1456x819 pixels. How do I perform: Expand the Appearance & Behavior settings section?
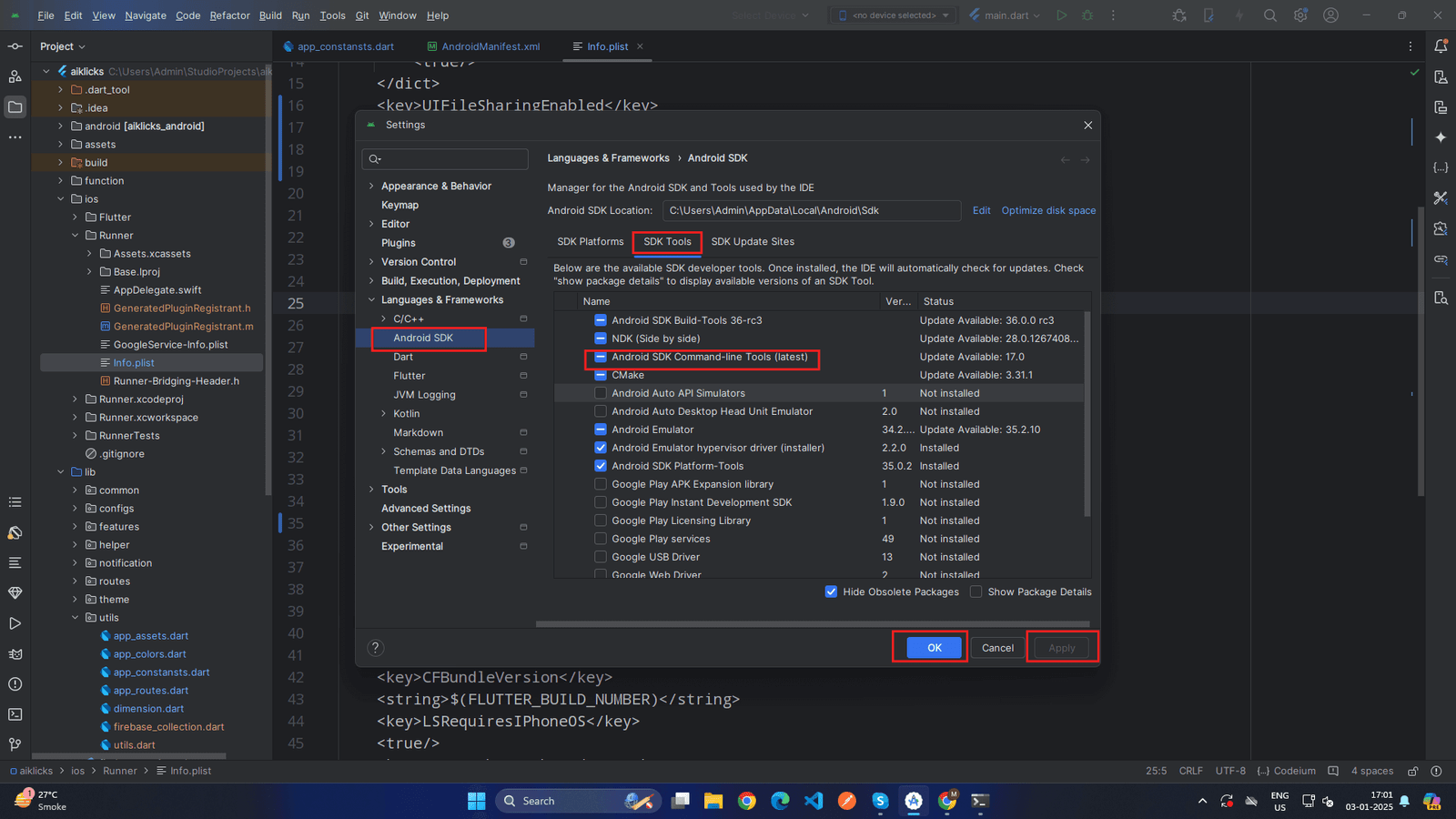click(371, 186)
